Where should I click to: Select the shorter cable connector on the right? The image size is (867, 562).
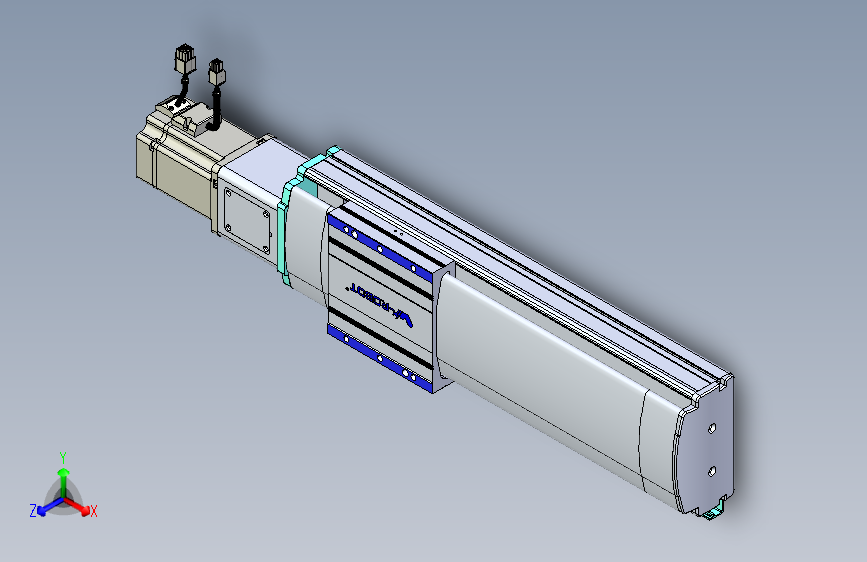[216, 72]
